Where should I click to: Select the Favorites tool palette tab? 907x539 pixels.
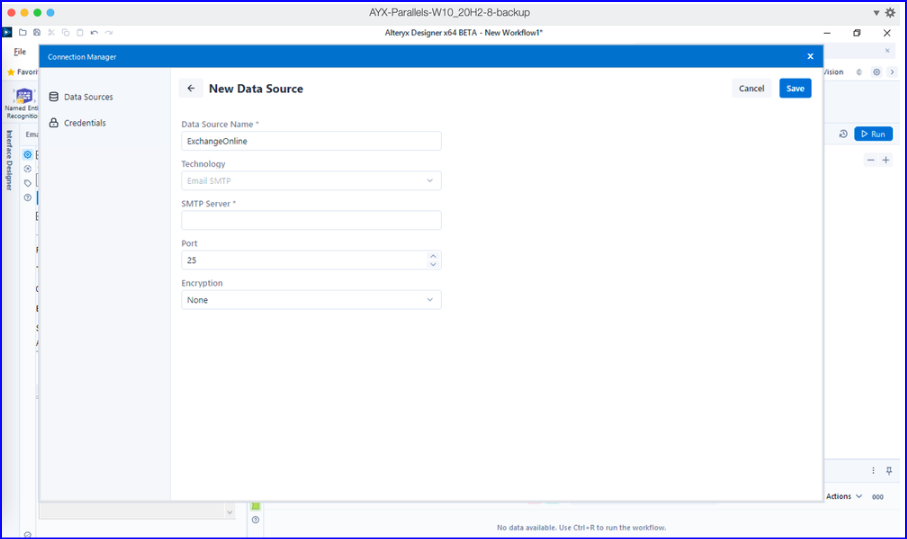click(22, 72)
